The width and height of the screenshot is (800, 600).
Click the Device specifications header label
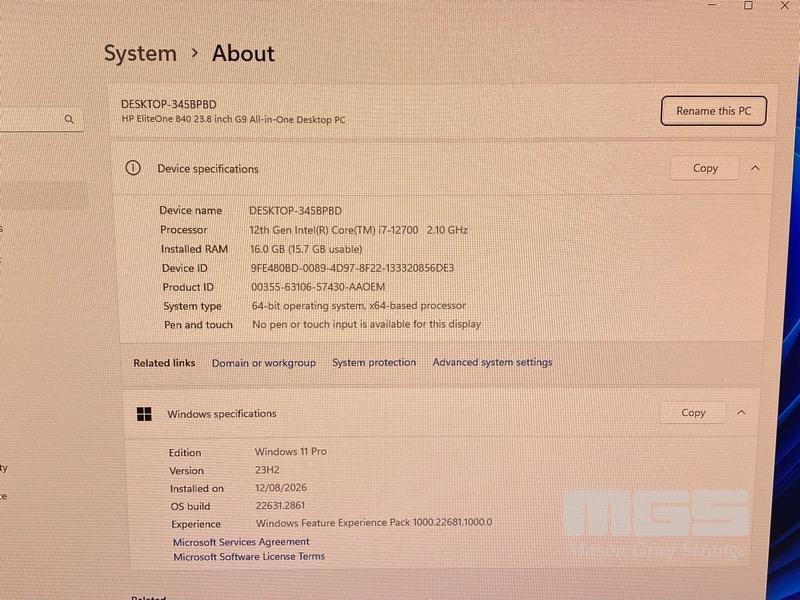208,169
